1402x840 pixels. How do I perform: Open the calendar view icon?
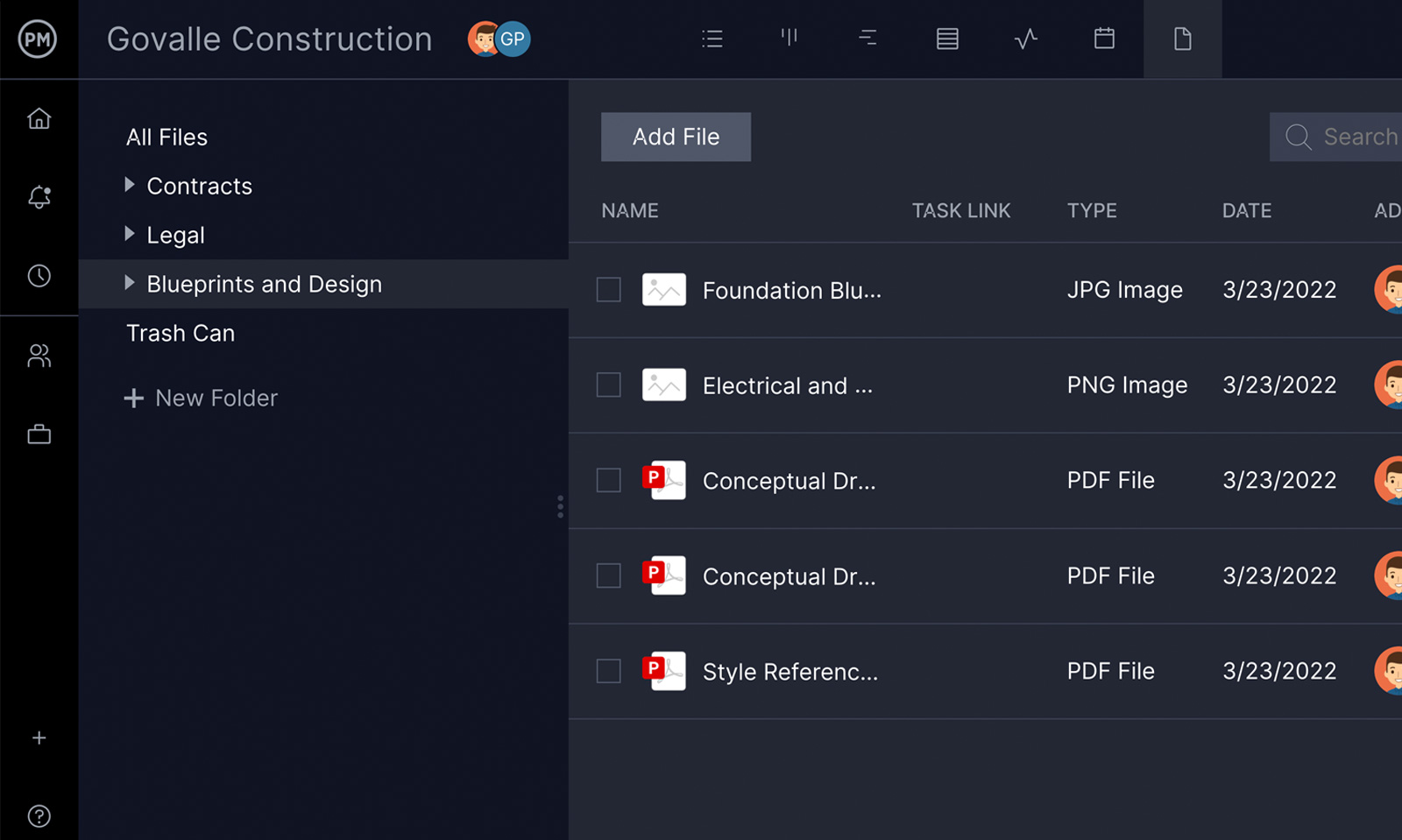coord(1104,38)
